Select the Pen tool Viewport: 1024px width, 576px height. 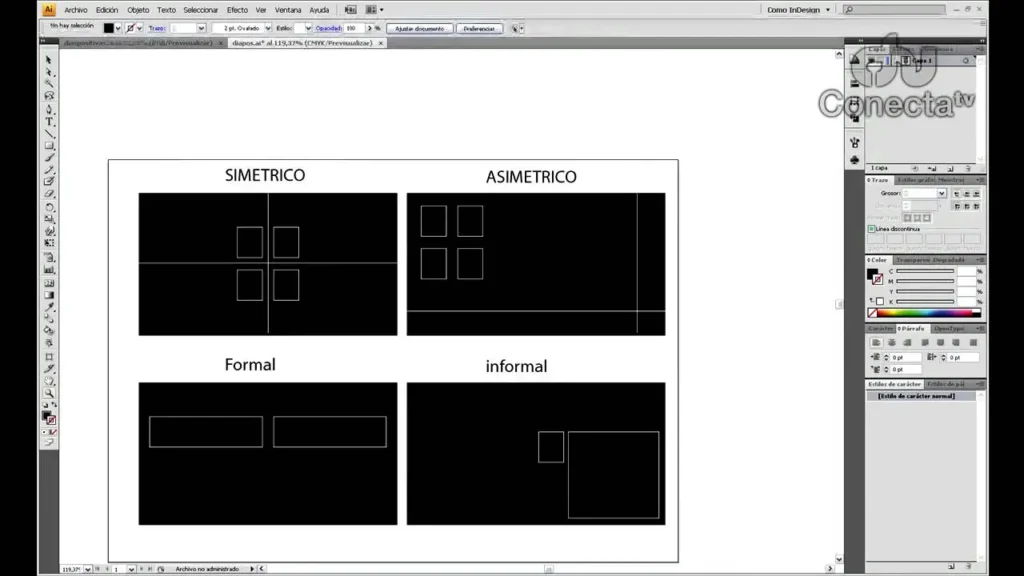click(x=49, y=109)
